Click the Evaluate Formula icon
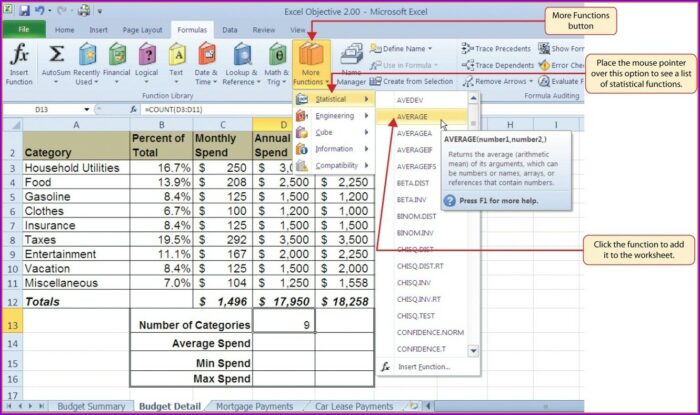Viewport: 700px width, 415px height. point(543,81)
